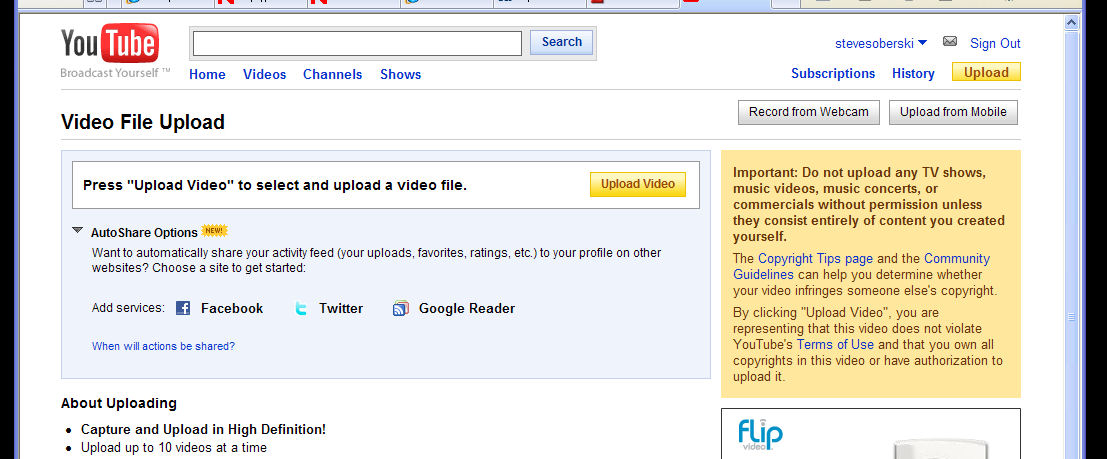The width and height of the screenshot is (1107, 459).
Task: Click the Flip video logo
Action: click(760, 434)
